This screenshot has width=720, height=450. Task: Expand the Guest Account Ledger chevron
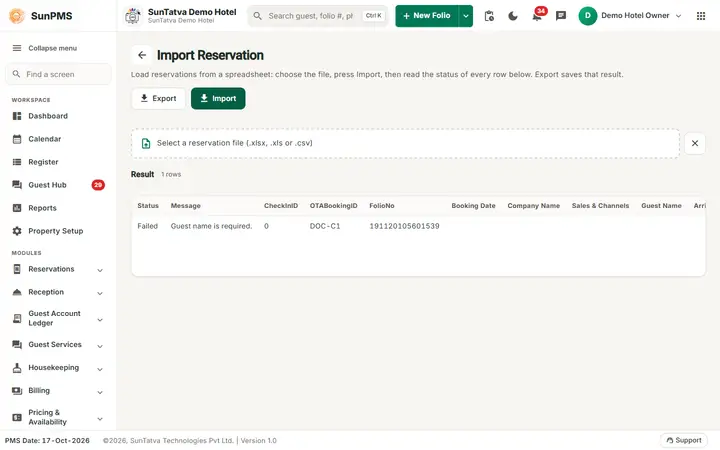click(100, 320)
